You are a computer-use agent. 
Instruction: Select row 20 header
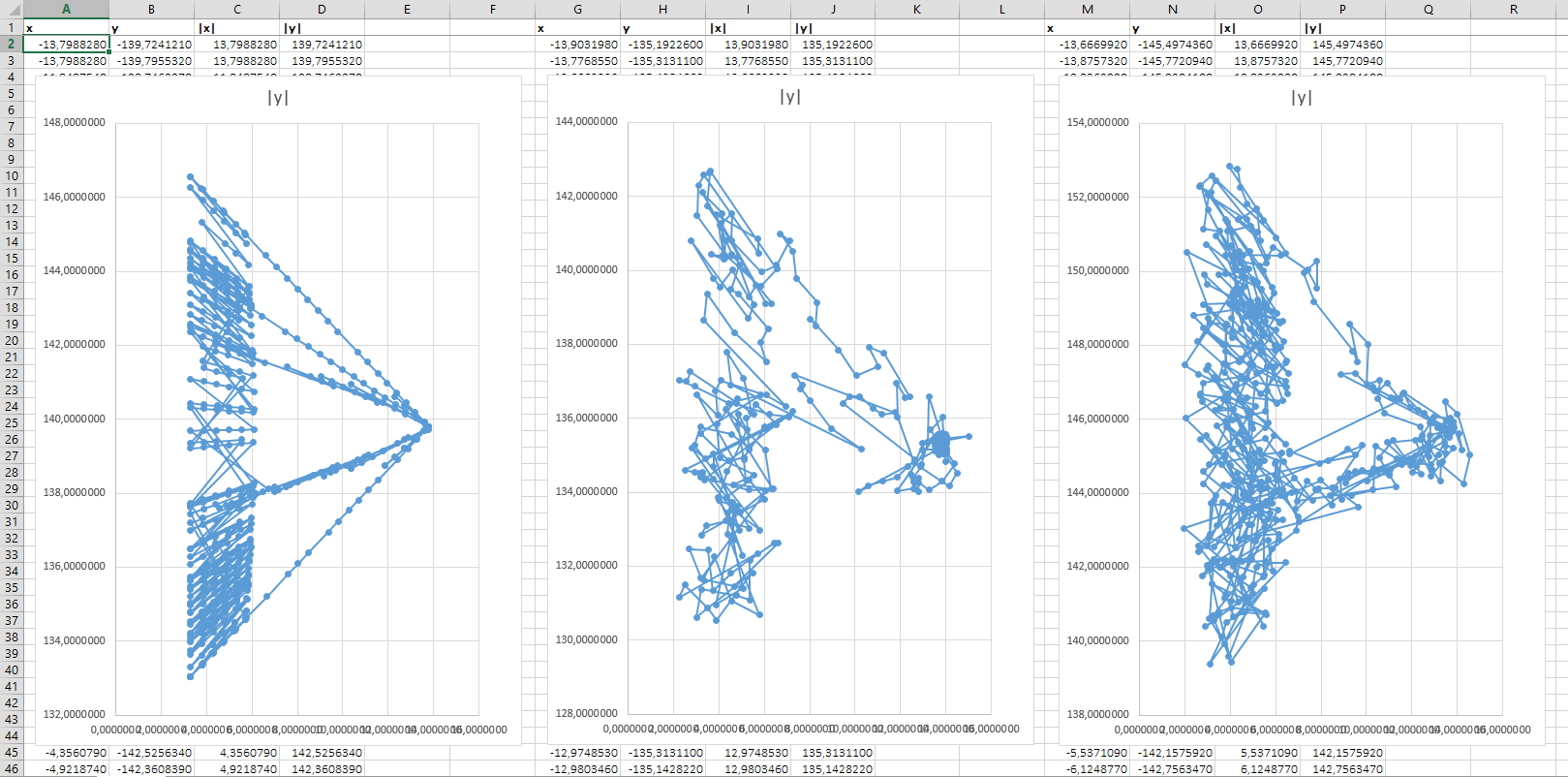11,340
